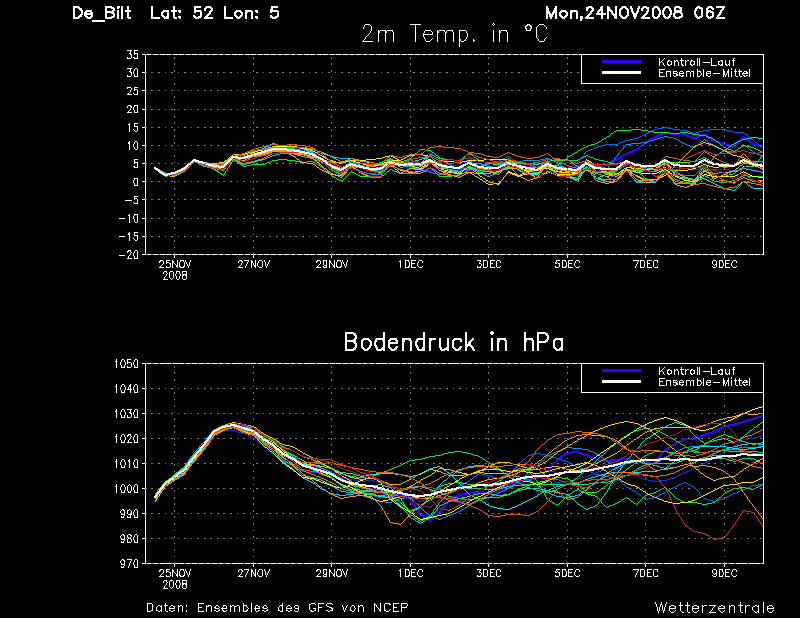Click 'Daten: Ensembles des GFS von NCEP' source note
Screen dimensions: 800x618
pos(277,608)
